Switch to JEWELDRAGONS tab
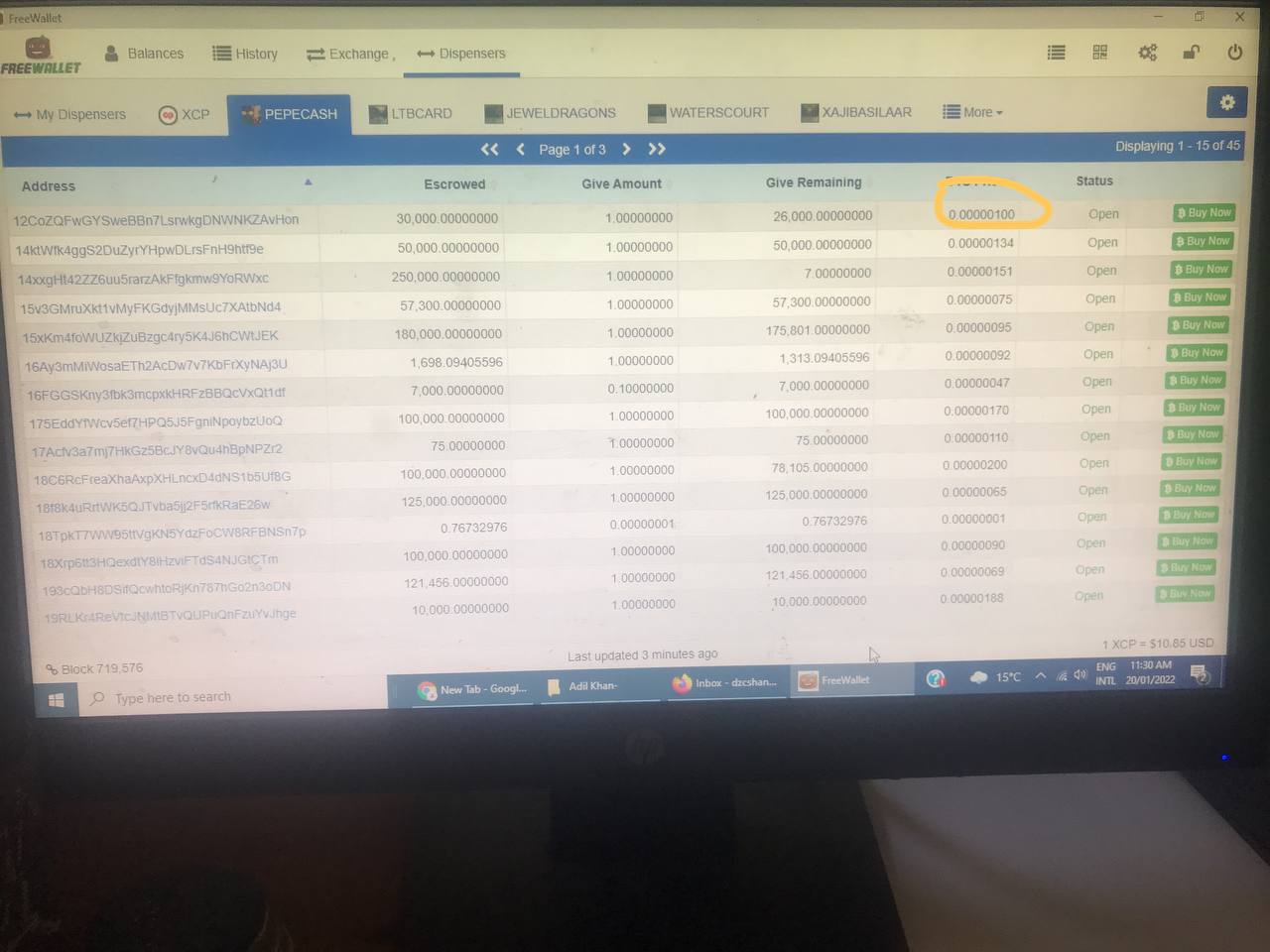This screenshot has height=952, width=1270. (x=550, y=113)
